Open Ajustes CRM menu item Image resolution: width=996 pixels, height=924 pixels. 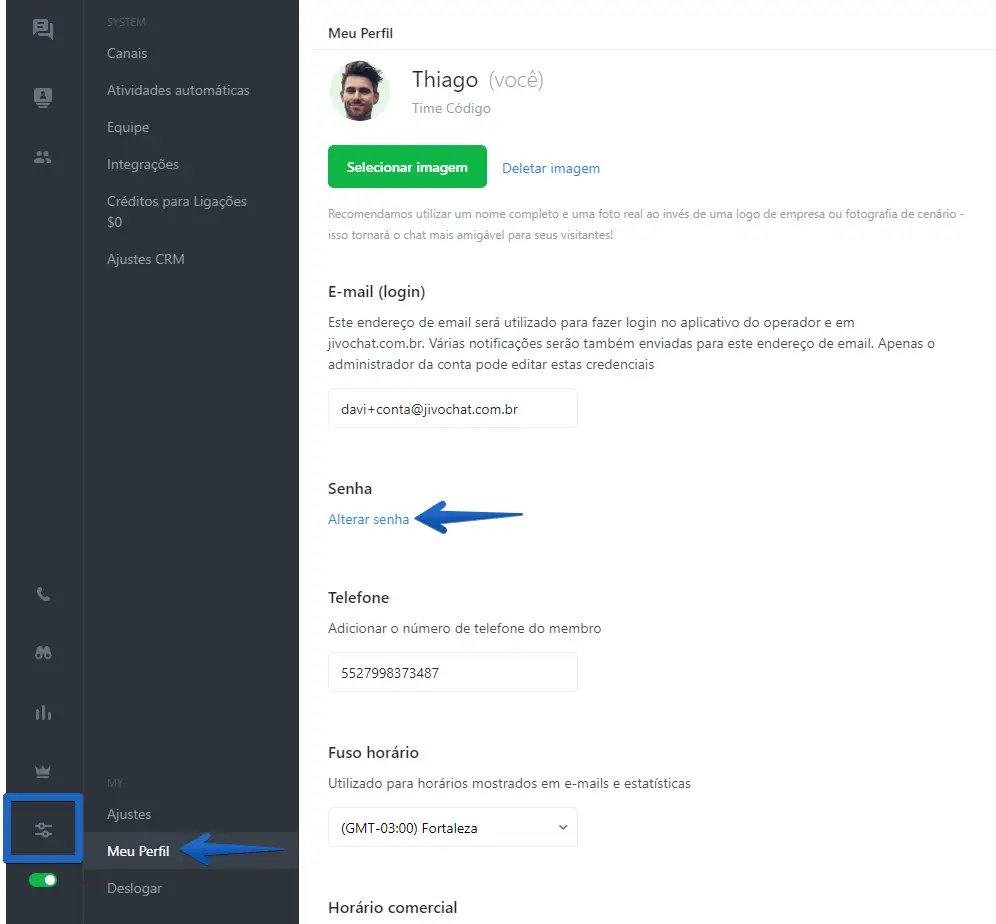click(x=146, y=259)
